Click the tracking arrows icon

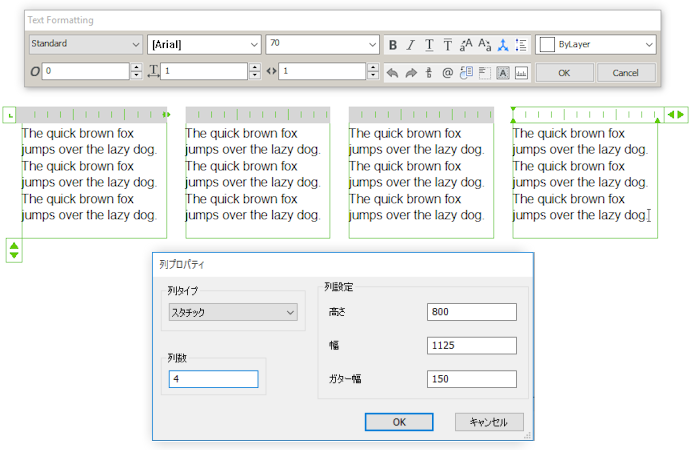tap(271, 71)
